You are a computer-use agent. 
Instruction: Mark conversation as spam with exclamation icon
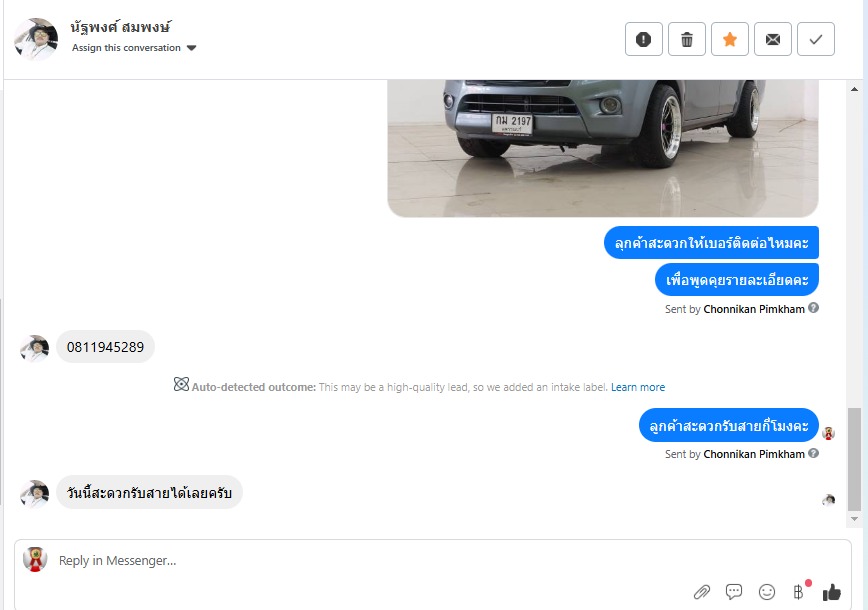pyautogui.click(x=643, y=39)
